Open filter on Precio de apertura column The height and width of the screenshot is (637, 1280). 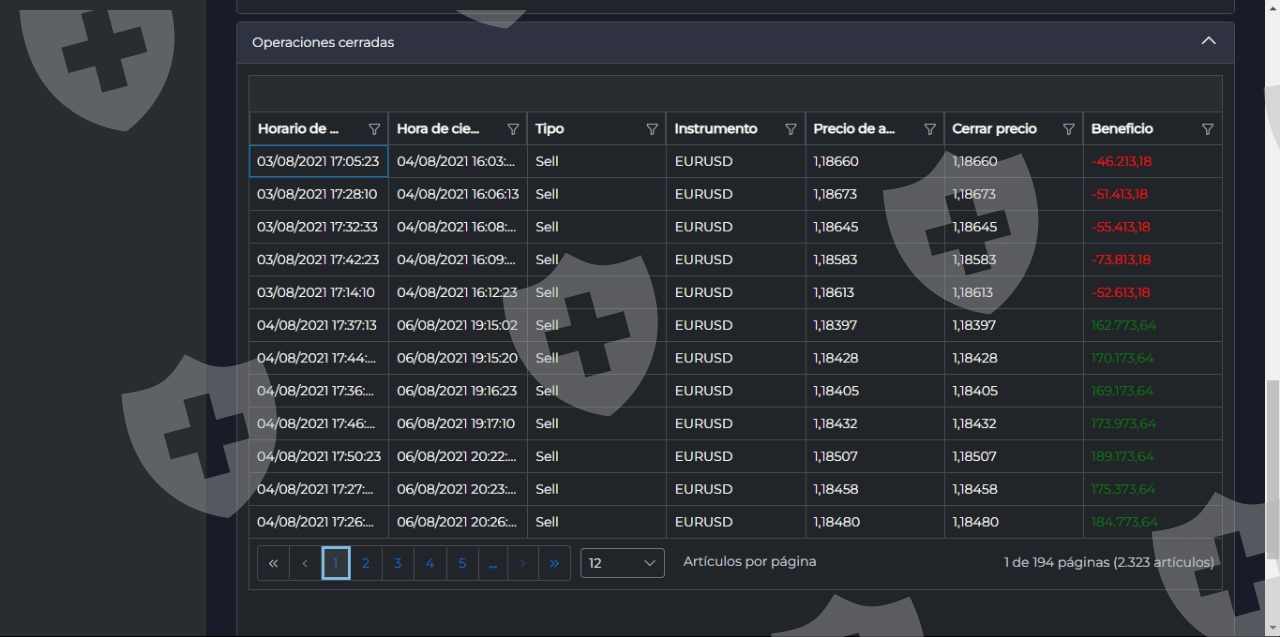click(930, 129)
